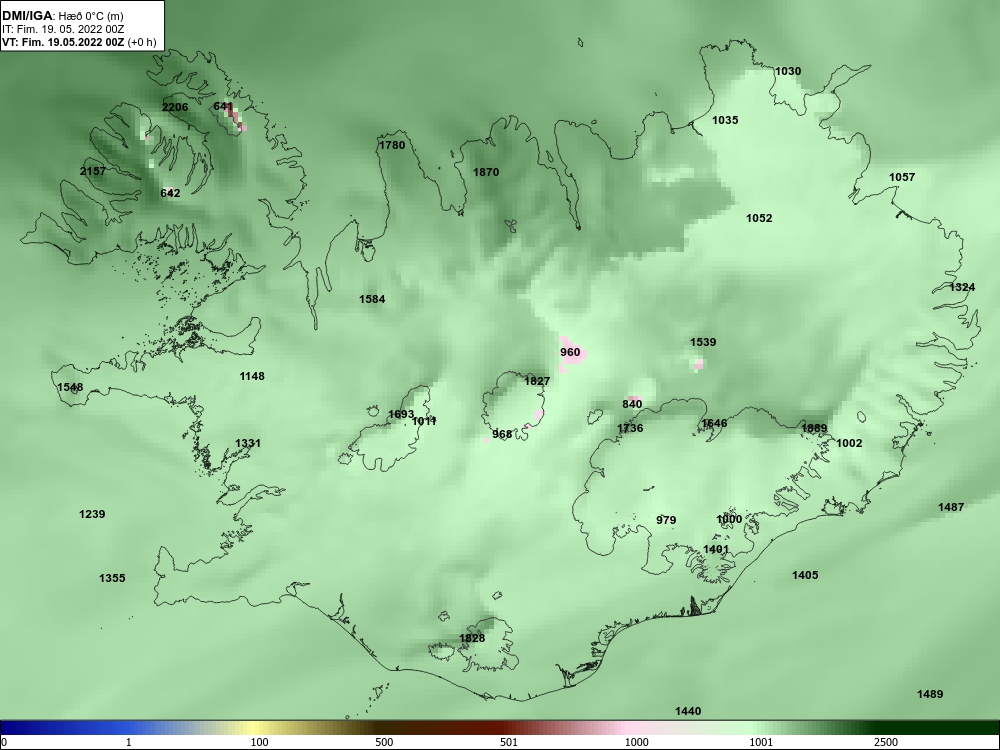Select the map value 1539
The image size is (1000, 750).
click(703, 342)
